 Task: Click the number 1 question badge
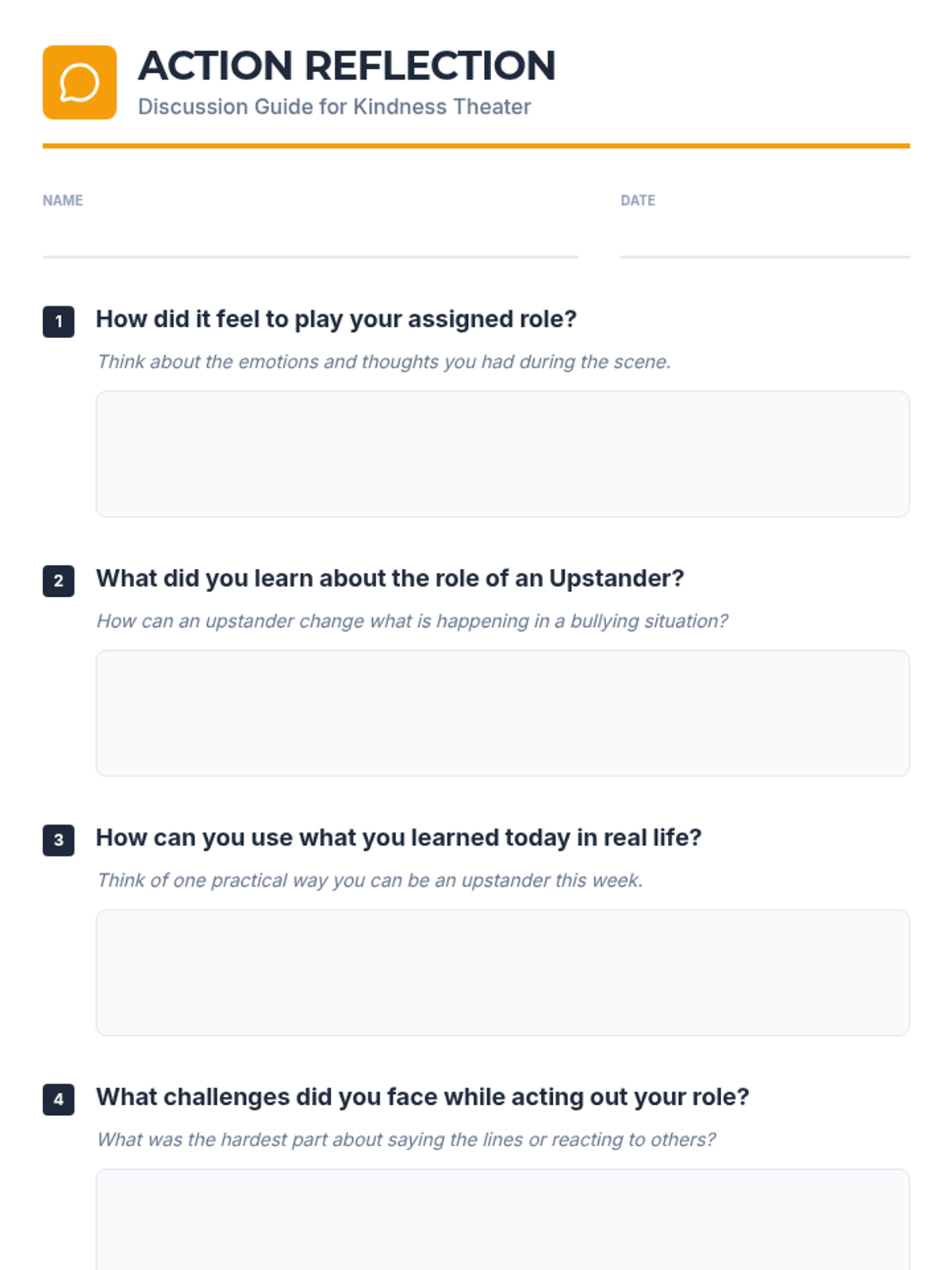[x=59, y=321]
